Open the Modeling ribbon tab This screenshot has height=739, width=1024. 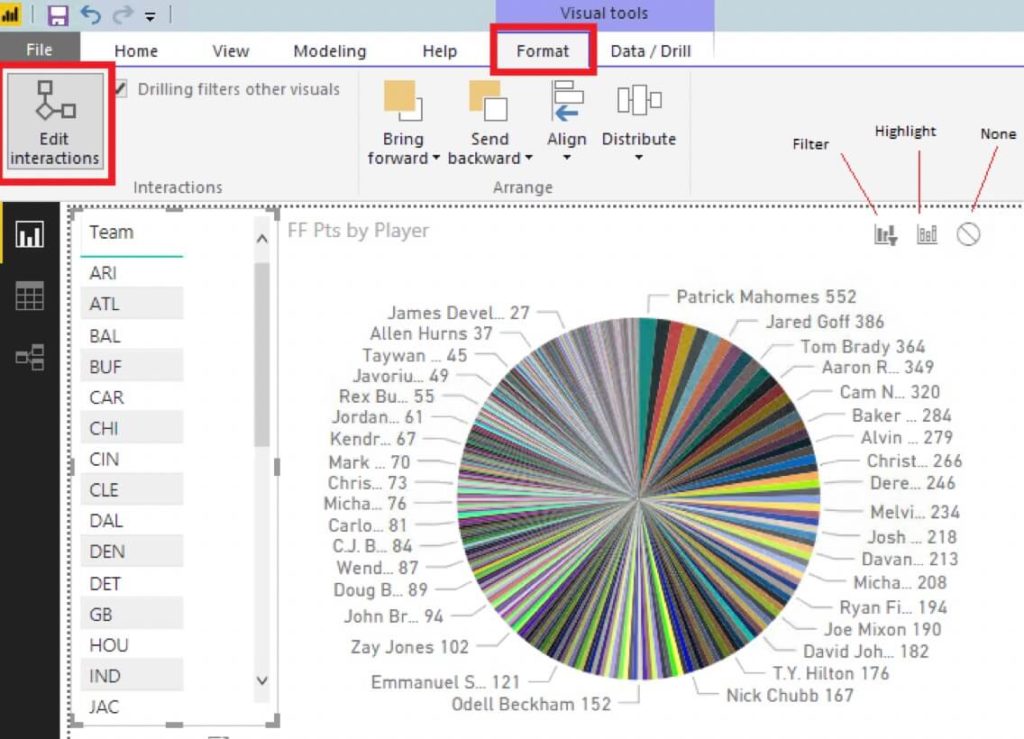[x=330, y=51]
